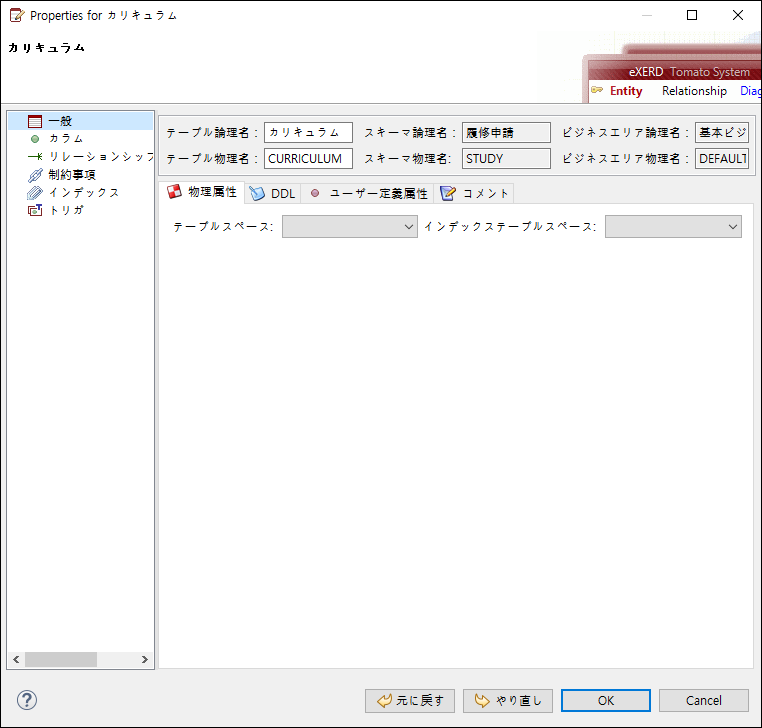Click the tree panel's left scroll arrow
Viewport: 762px width, 728px height.
point(17,659)
